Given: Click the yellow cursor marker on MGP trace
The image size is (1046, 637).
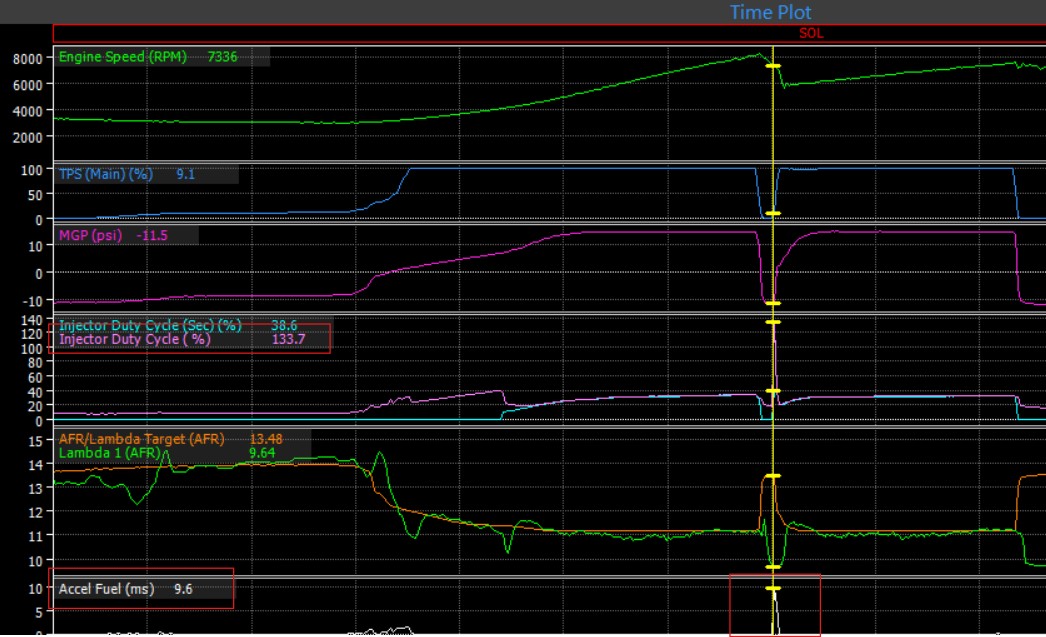Looking at the screenshot, I should [772, 303].
